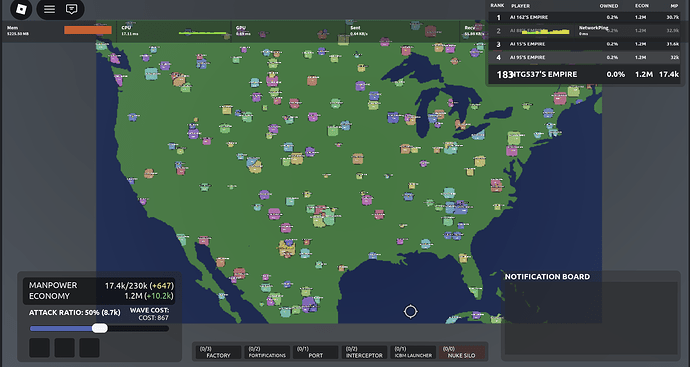Click the 30.7k MP value for AI 162
The width and height of the screenshot is (690, 367).
pyautogui.click(x=672, y=17)
